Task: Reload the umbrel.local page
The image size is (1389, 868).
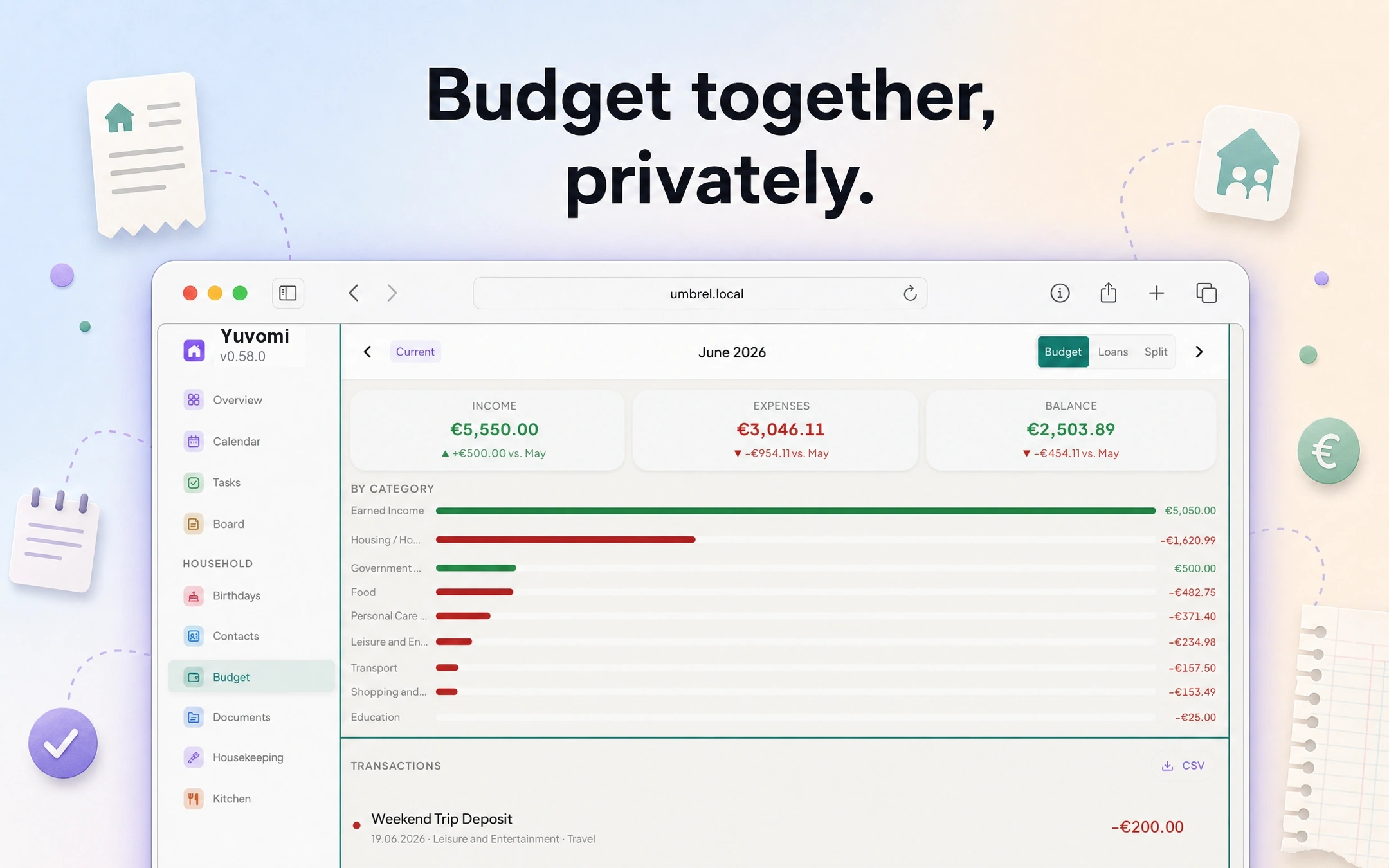Action: pos(910,293)
